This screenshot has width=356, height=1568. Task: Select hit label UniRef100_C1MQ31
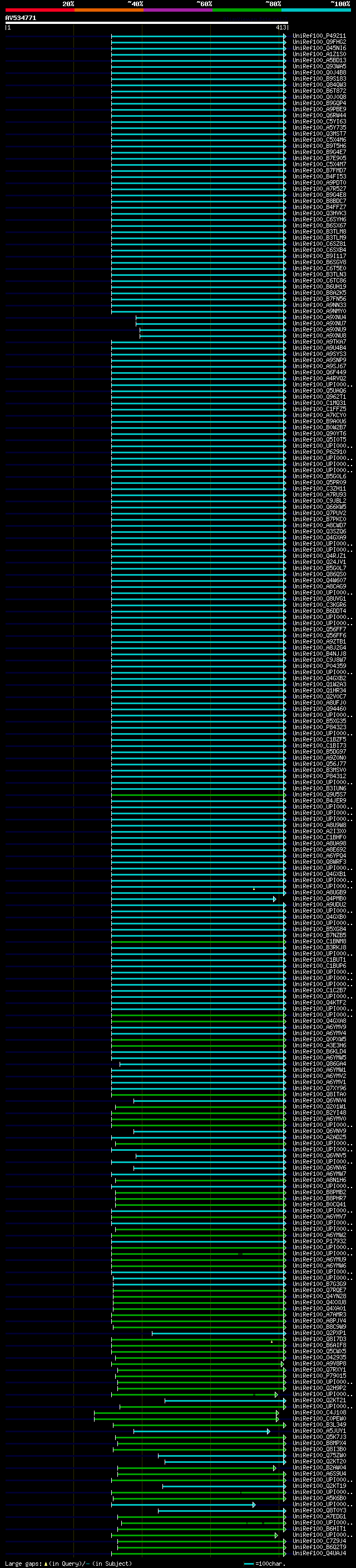point(319,403)
